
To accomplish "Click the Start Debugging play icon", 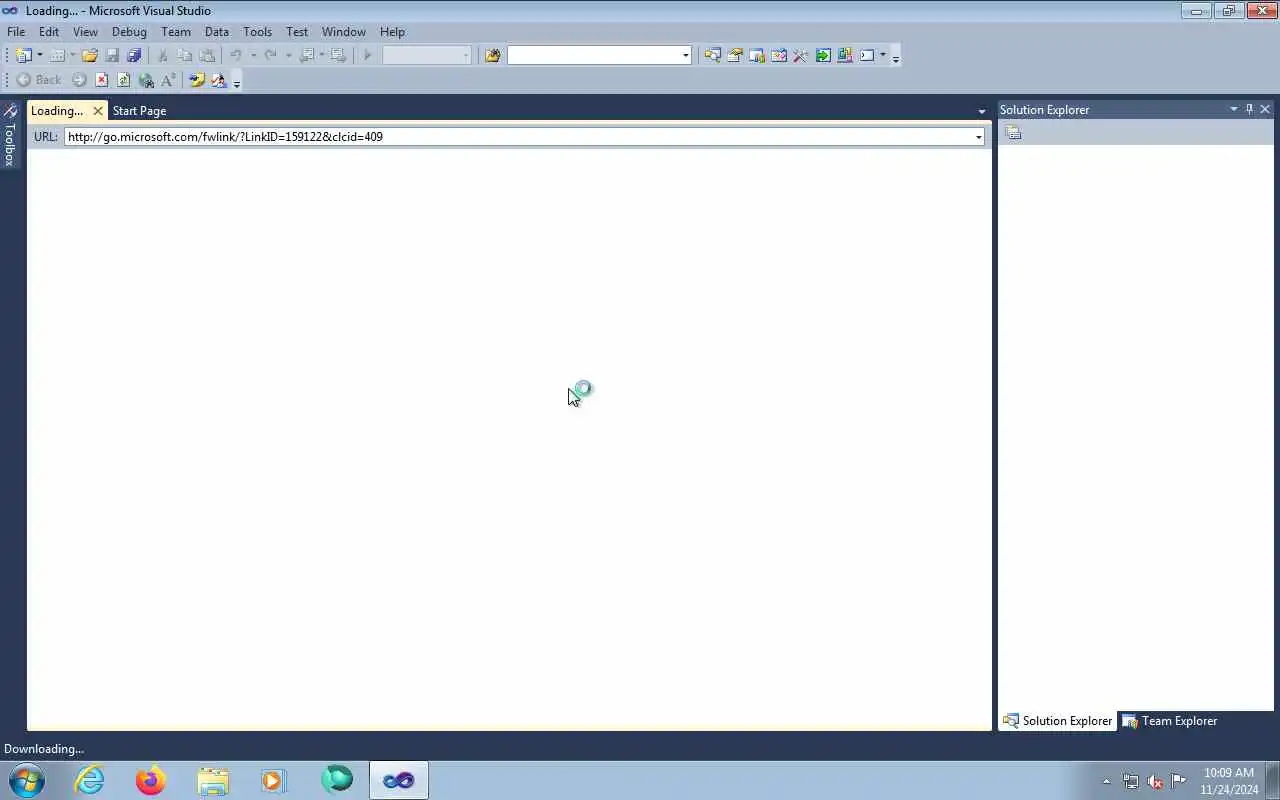I will [x=367, y=56].
